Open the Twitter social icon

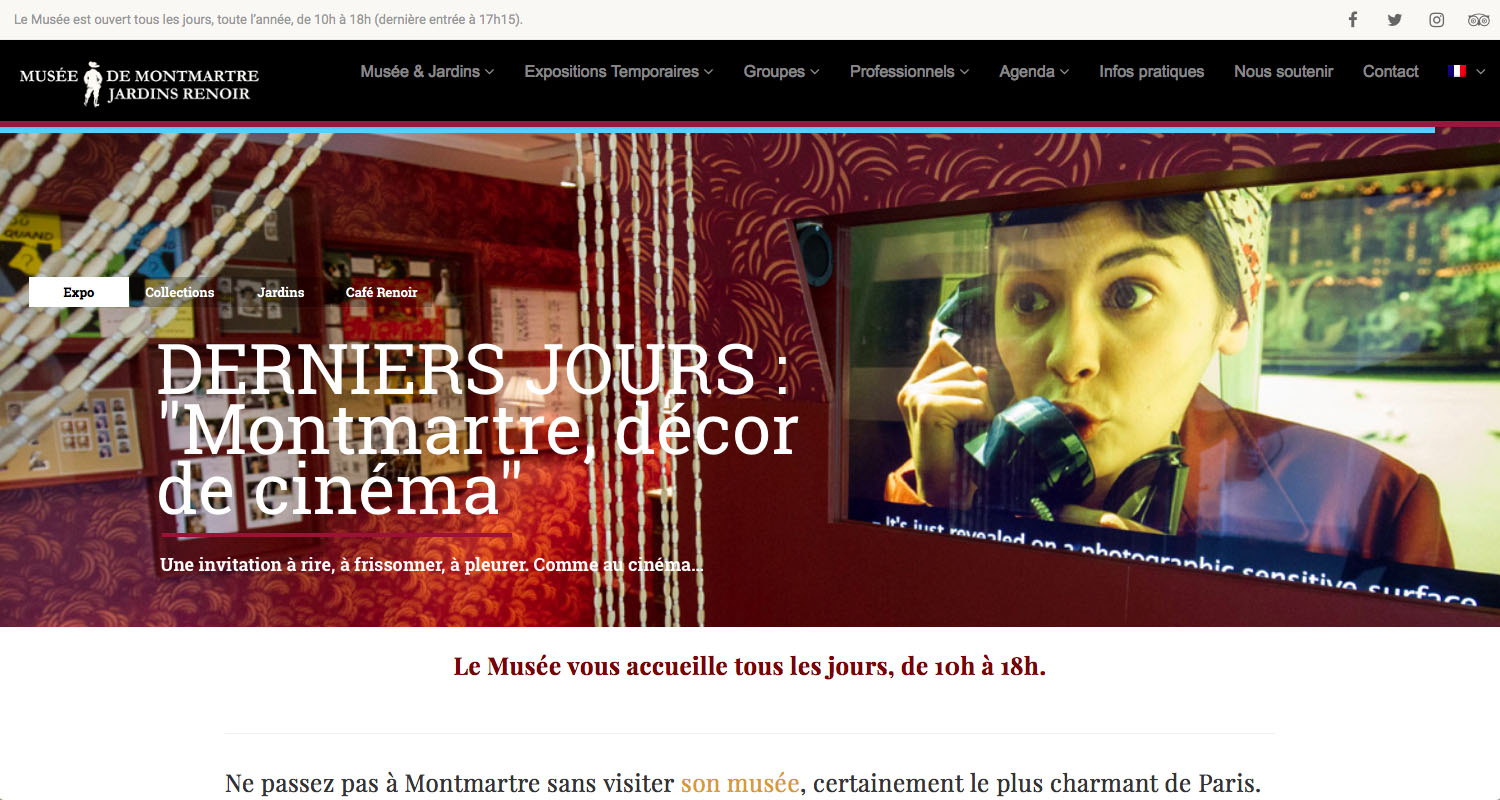1395,20
